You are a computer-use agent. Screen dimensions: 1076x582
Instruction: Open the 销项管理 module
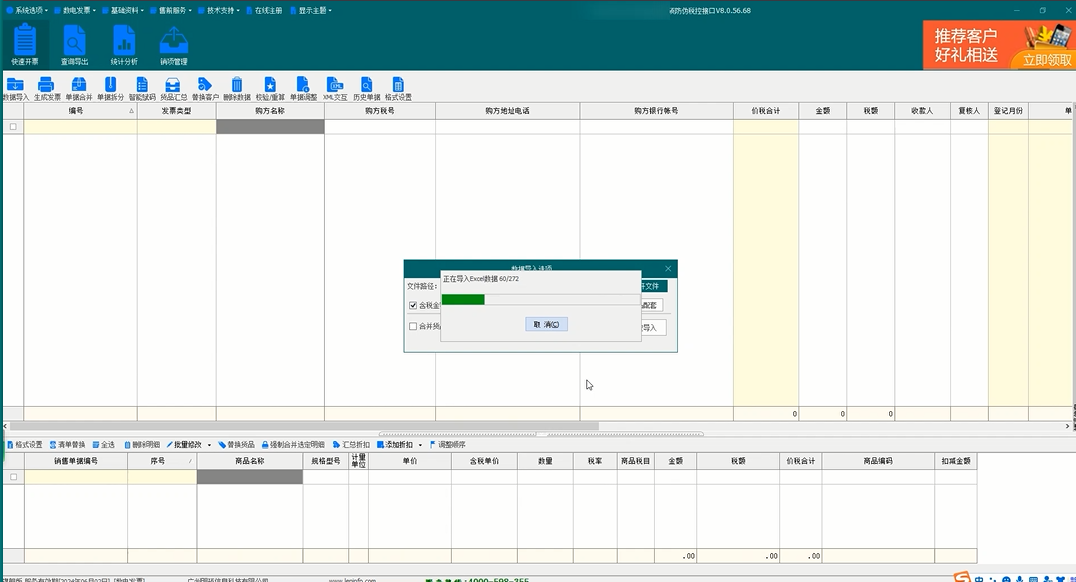tap(173, 45)
